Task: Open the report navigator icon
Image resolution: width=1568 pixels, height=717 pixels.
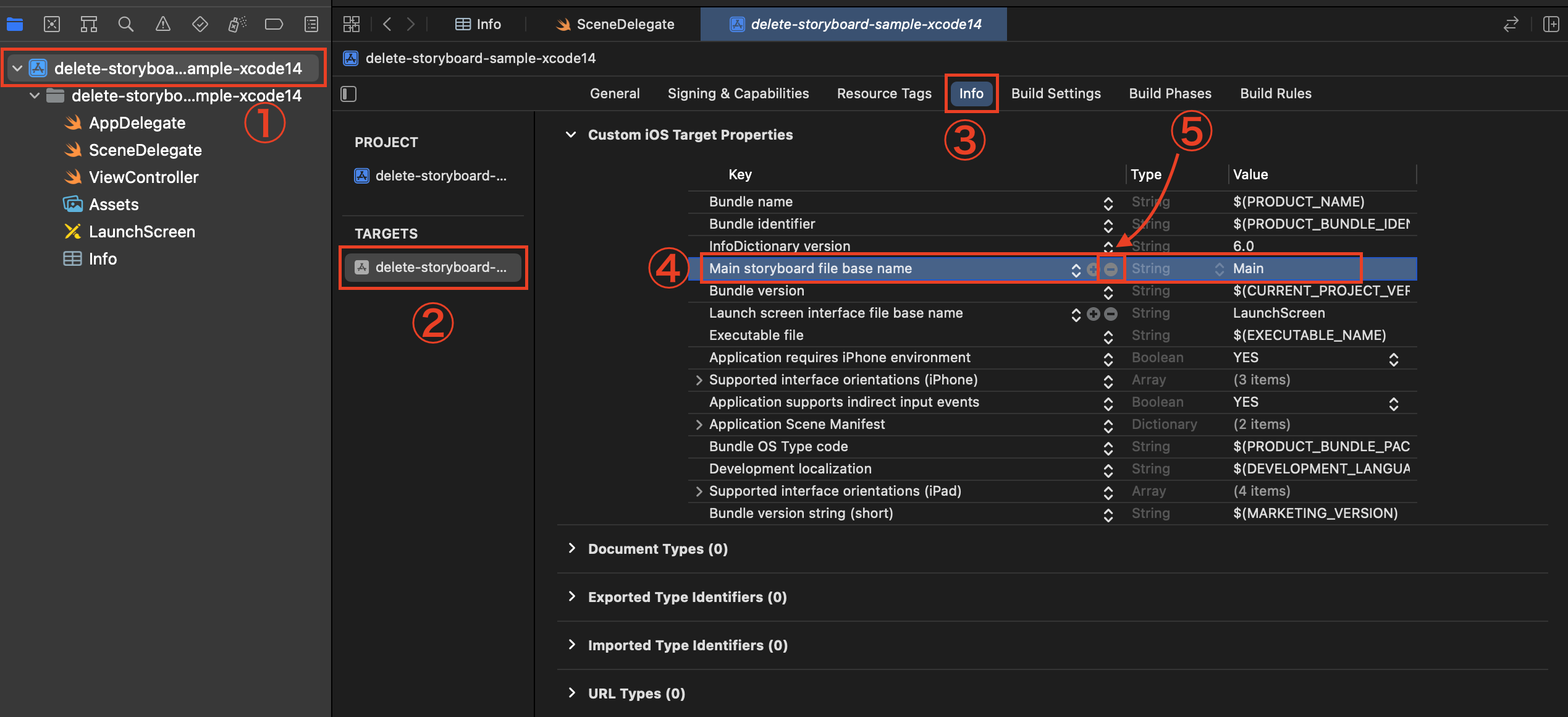Action: [x=311, y=24]
